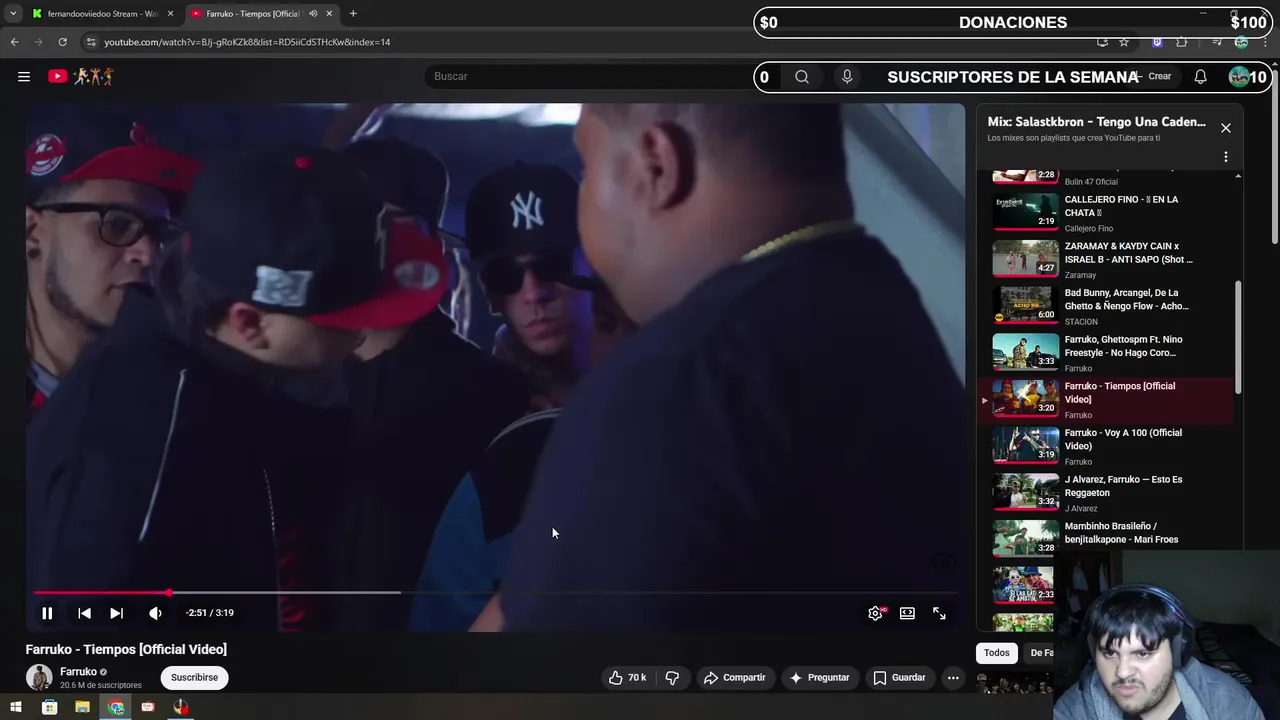1280x720 pixels.
Task: Go to YouTube home via logo
Action: tap(81, 76)
